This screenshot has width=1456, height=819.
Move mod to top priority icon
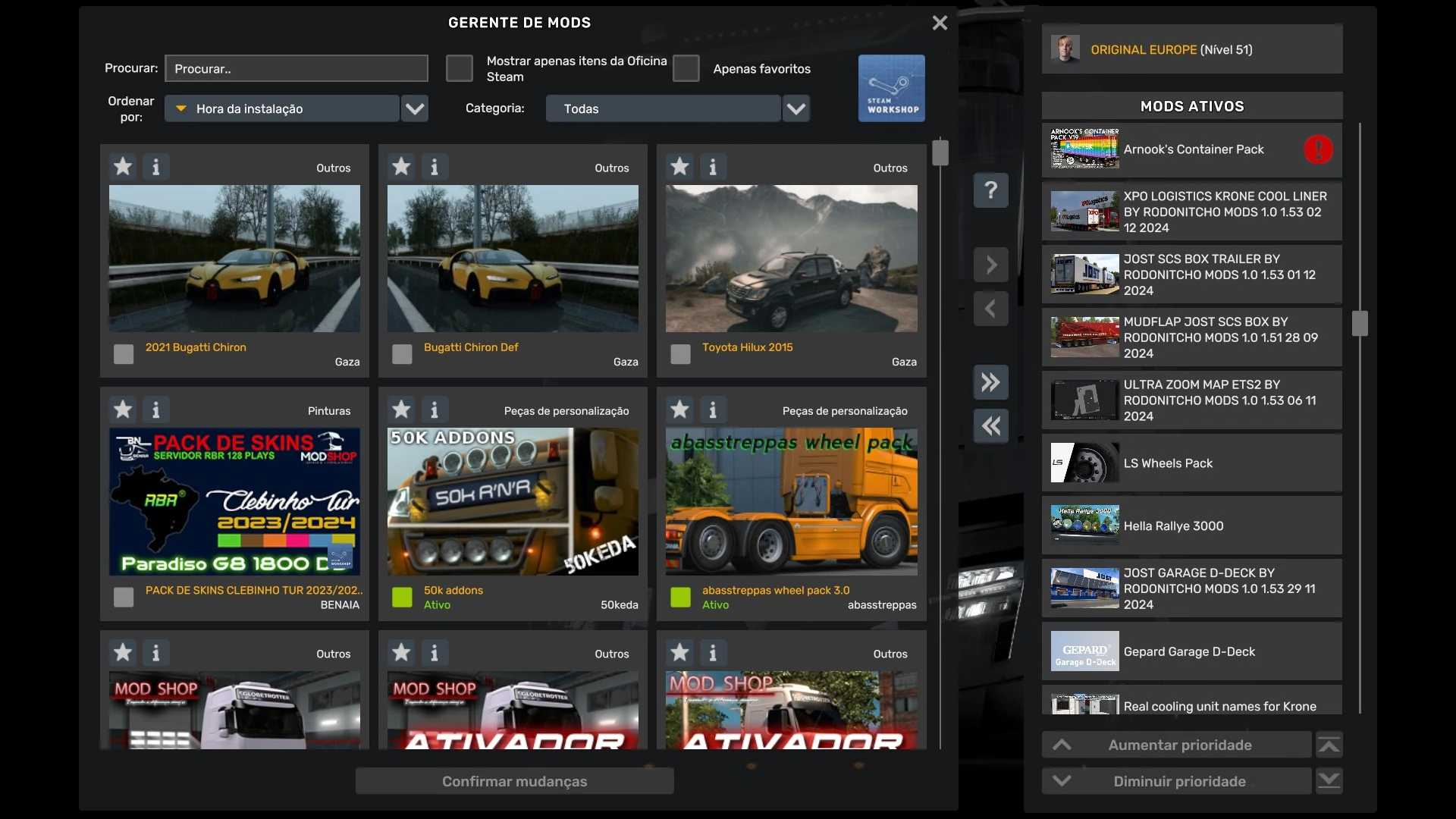tap(1329, 745)
